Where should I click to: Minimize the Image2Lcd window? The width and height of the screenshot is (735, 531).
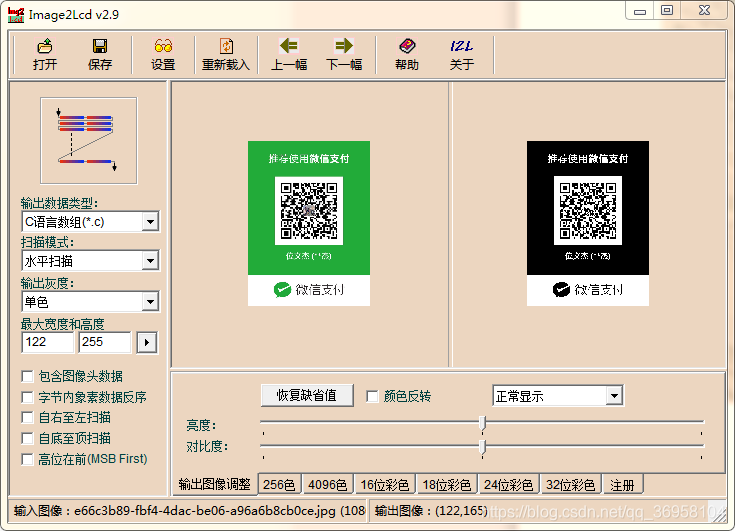tap(640, 11)
